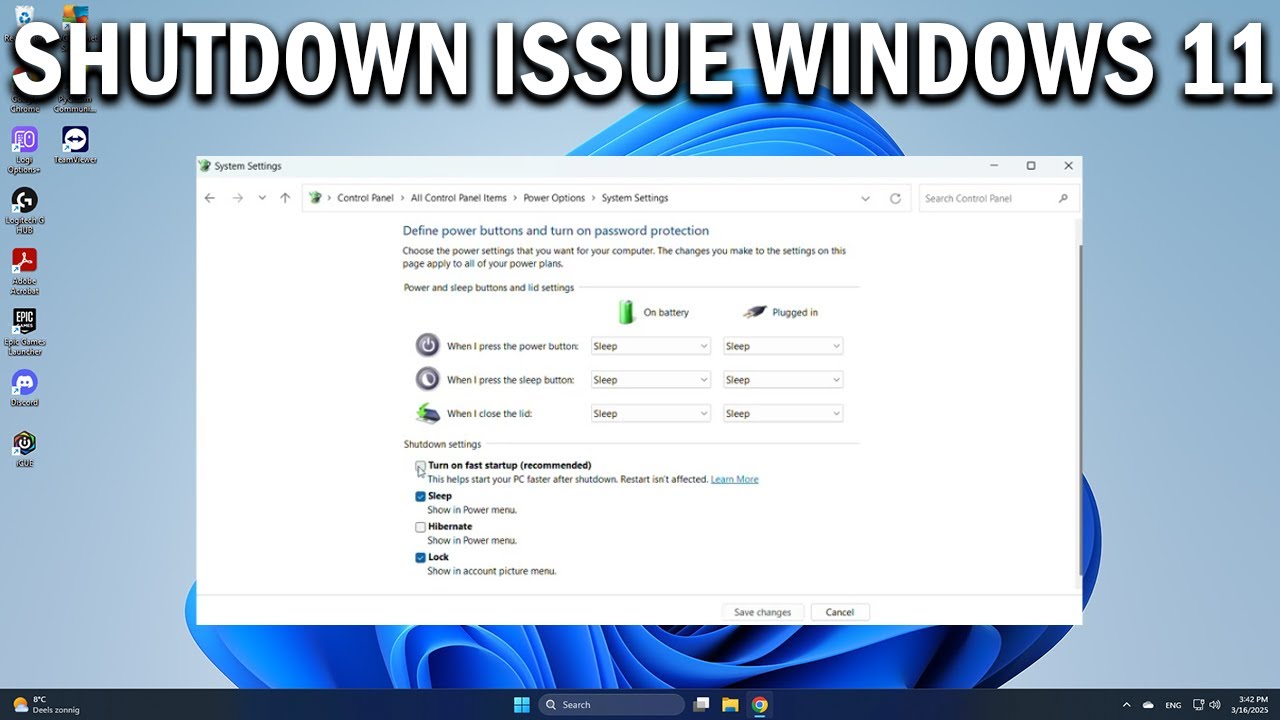Open Adobe Acrobat desktop icon

(x=24, y=271)
